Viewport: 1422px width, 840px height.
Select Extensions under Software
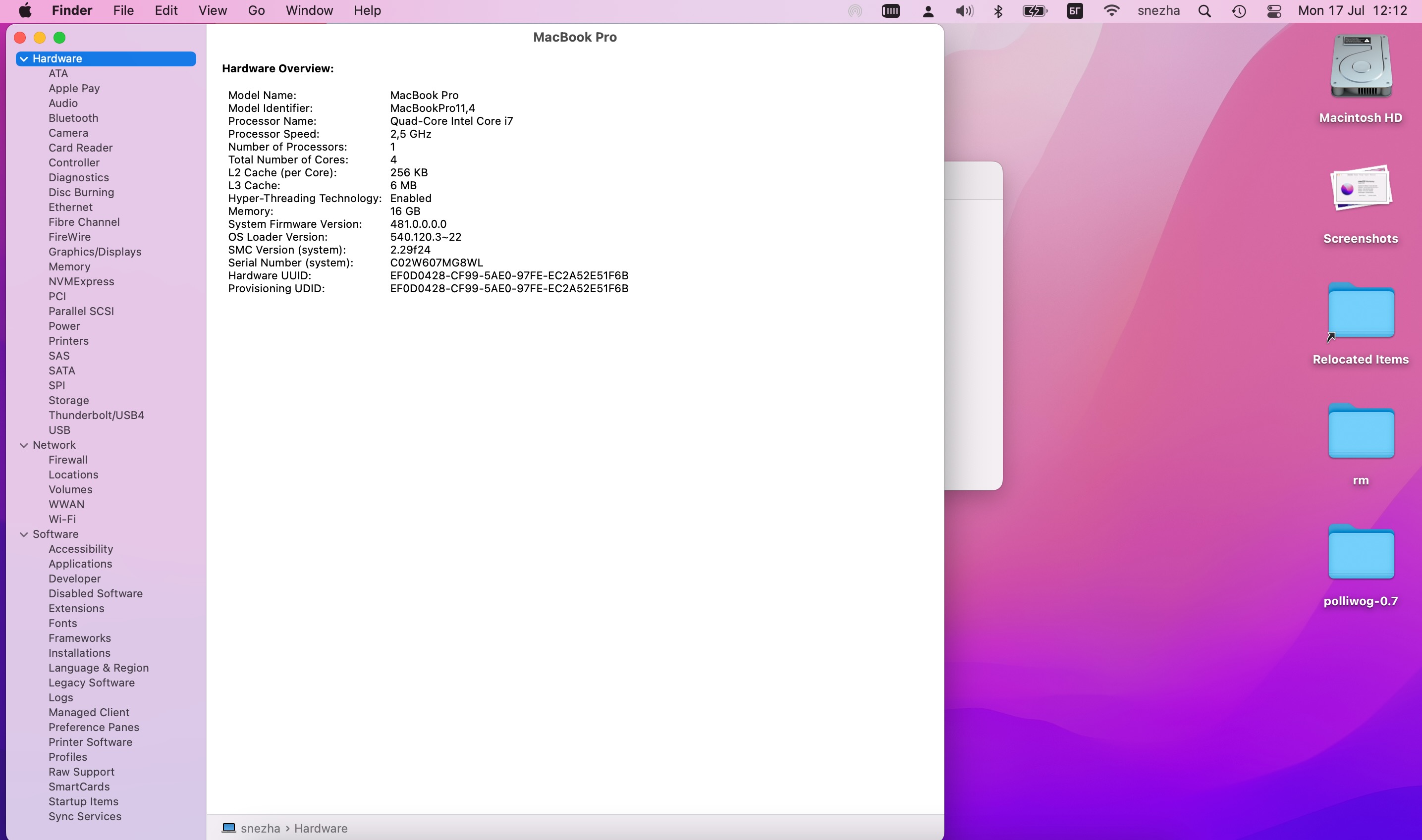tap(76, 609)
